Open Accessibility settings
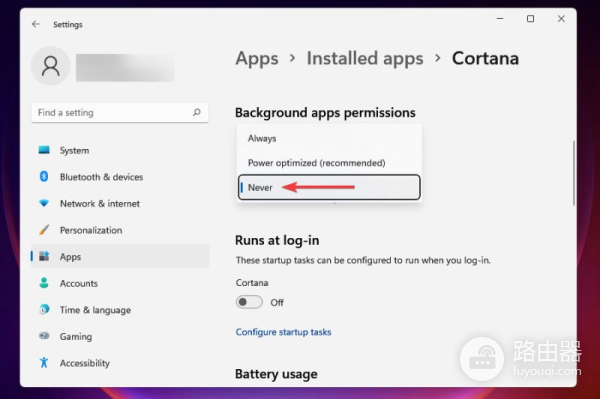This screenshot has height=399, width=600. (120, 363)
